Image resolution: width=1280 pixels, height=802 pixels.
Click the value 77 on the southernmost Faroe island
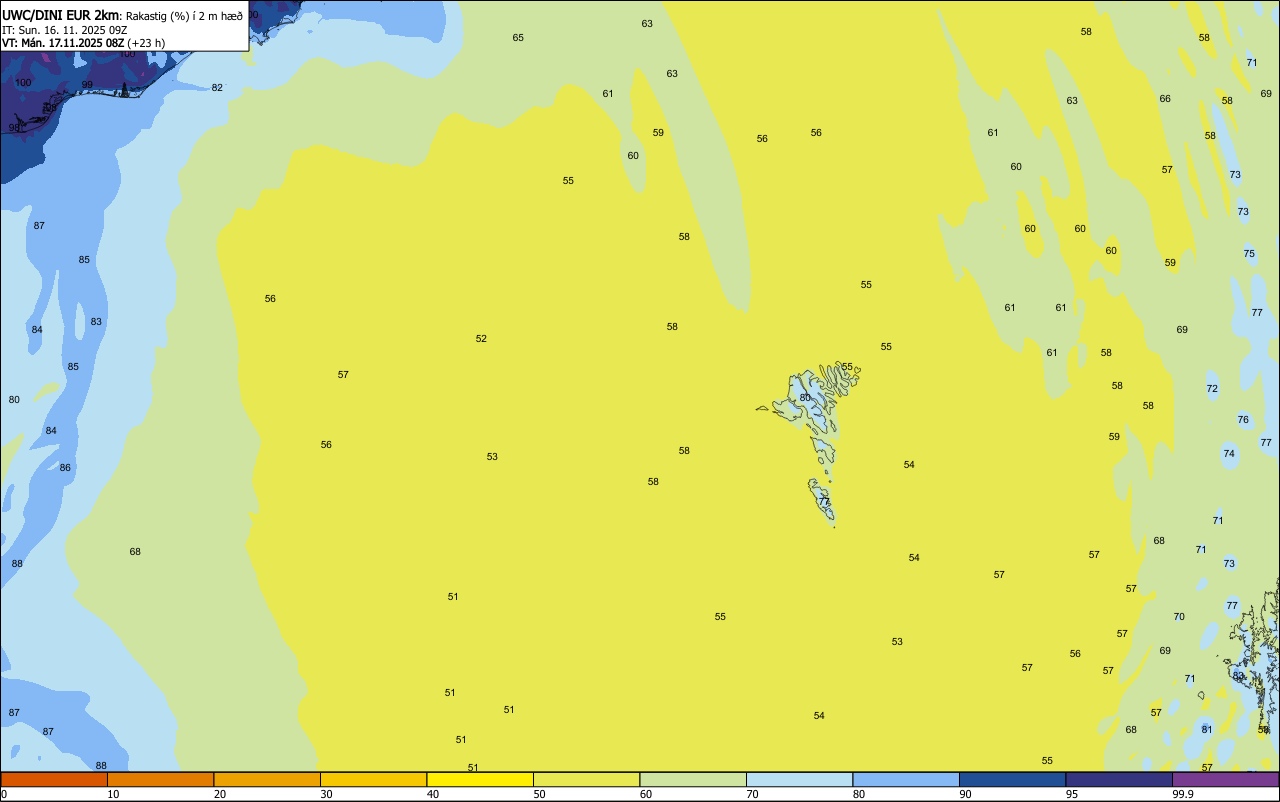pyautogui.click(x=824, y=501)
